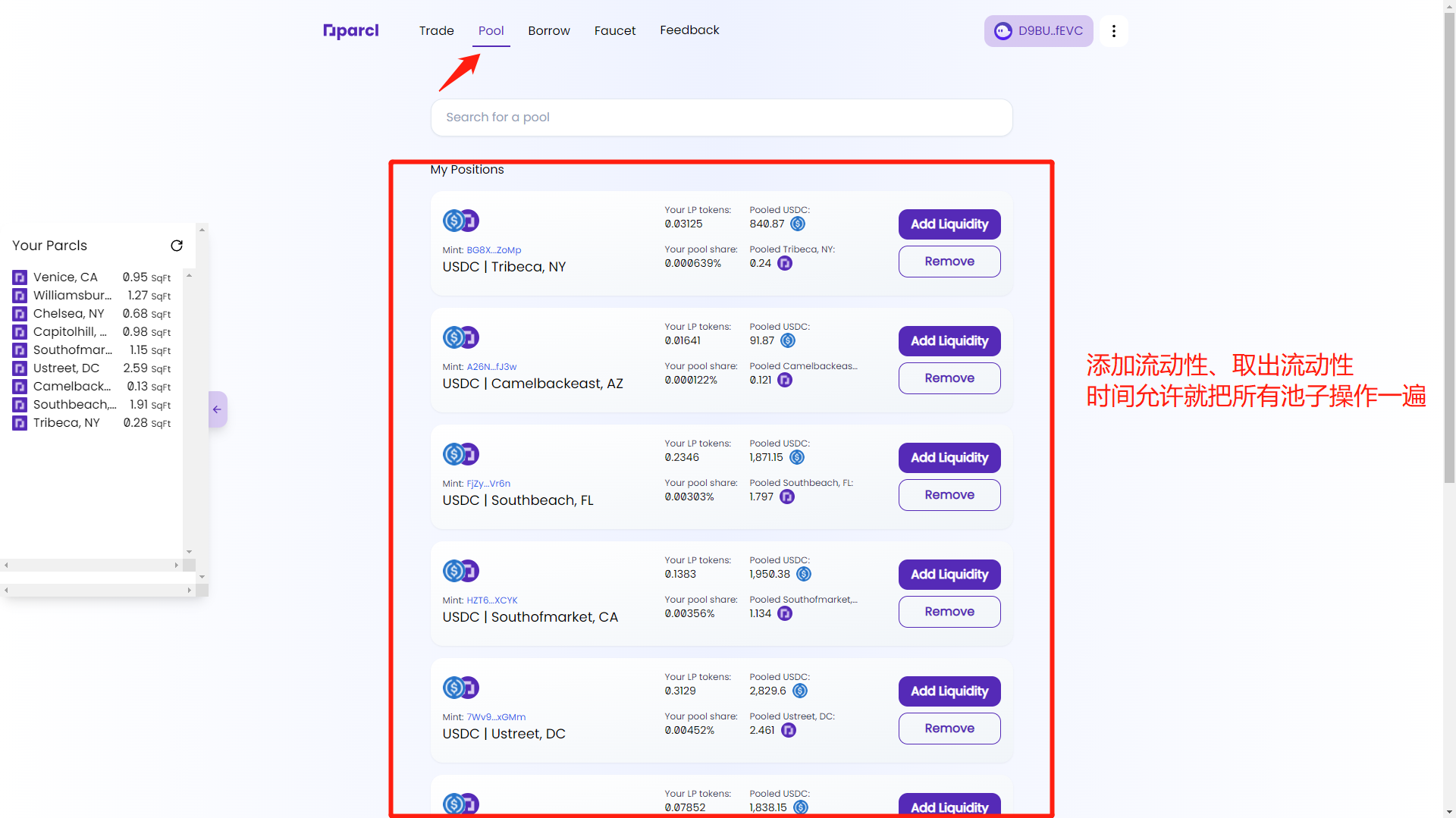
Task: Click the Capitolhill parcl icon
Action: pyautogui.click(x=20, y=332)
